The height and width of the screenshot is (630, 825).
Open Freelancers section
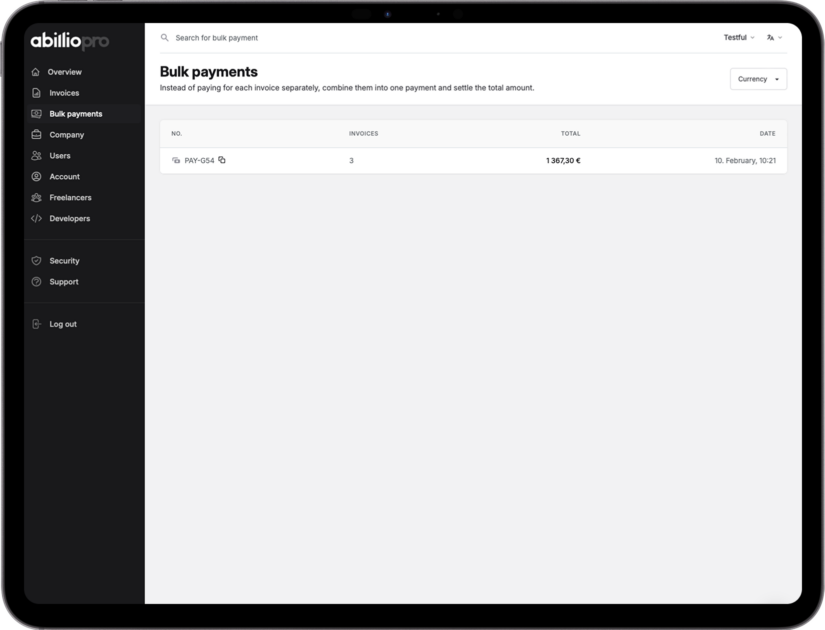(x=71, y=198)
